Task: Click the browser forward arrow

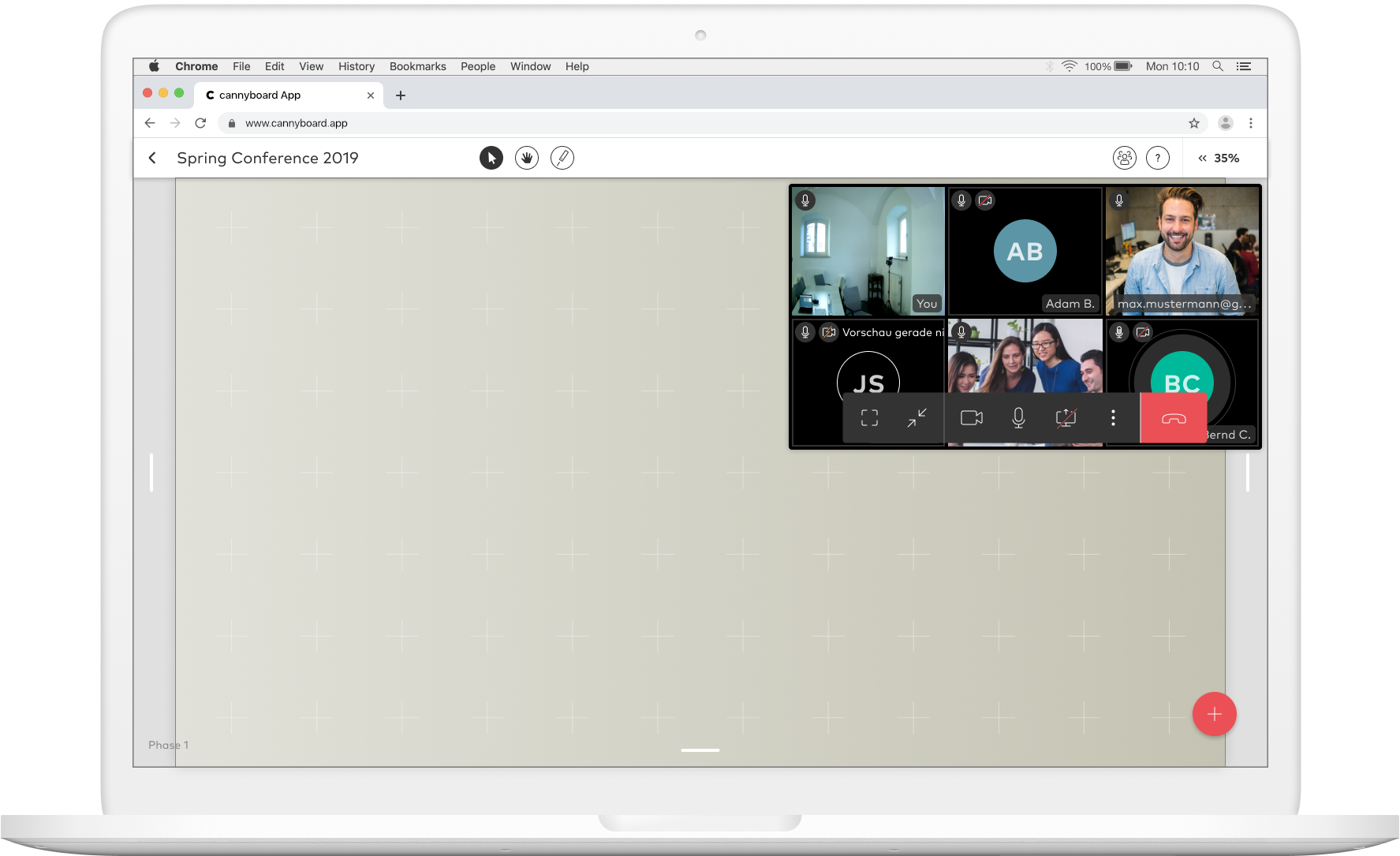Action: (x=175, y=123)
